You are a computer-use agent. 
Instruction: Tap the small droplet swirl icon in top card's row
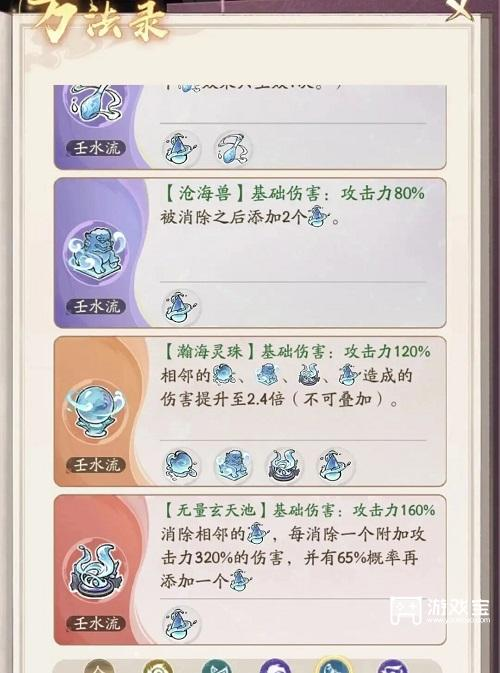pyautogui.click(x=233, y=149)
